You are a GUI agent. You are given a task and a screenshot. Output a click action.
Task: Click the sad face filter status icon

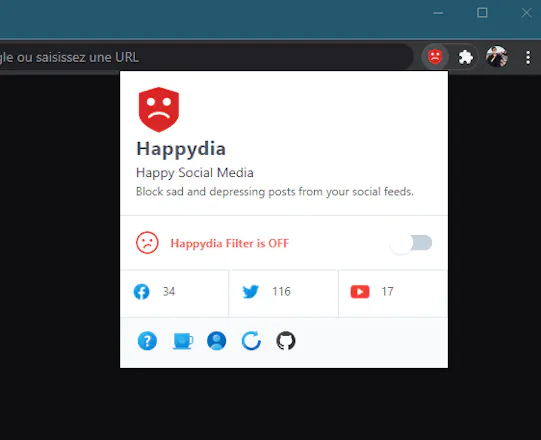pyautogui.click(x=147, y=243)
